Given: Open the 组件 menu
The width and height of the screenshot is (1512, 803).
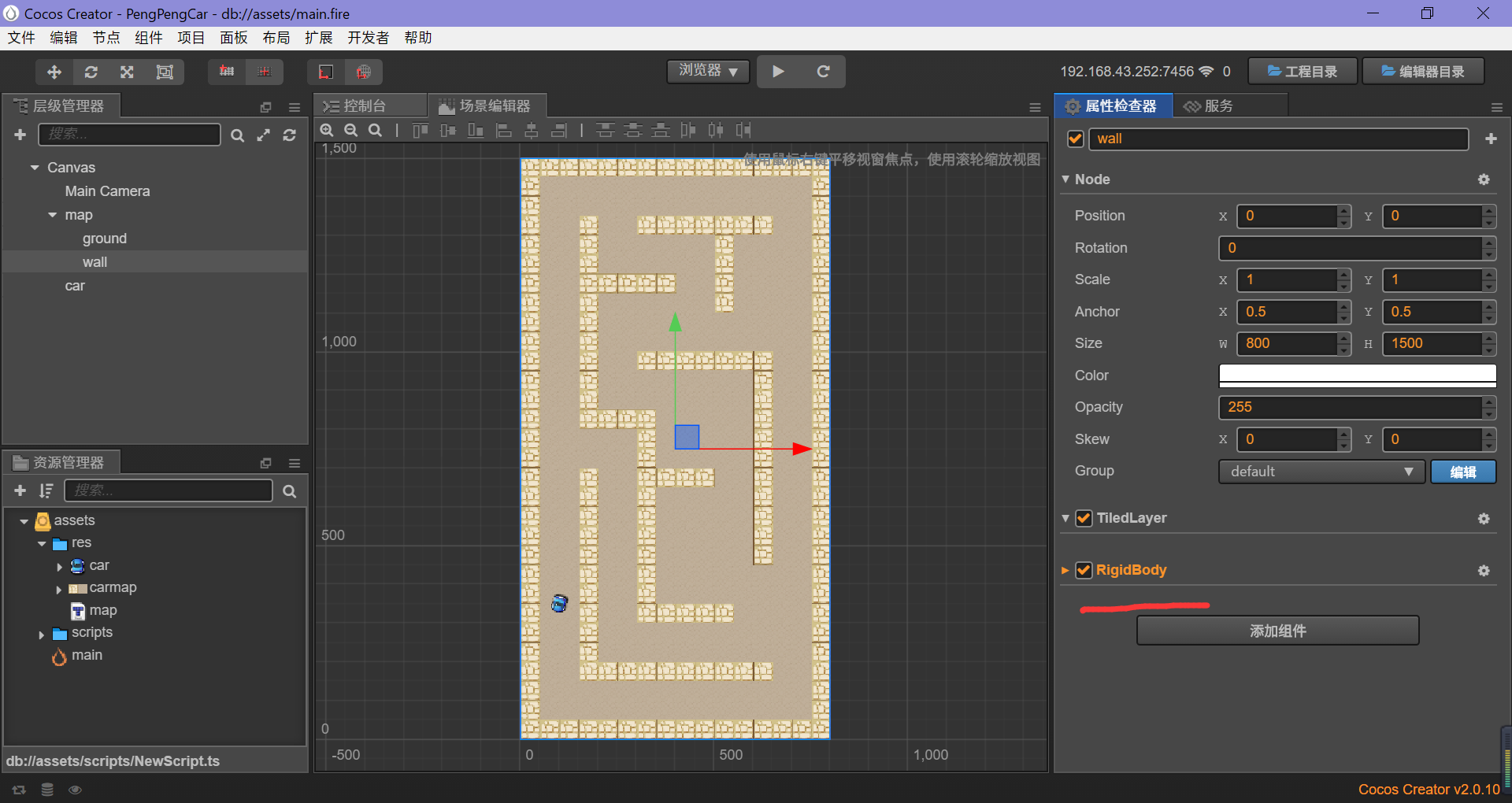Looking at the screenshot, I should point(149,38).
